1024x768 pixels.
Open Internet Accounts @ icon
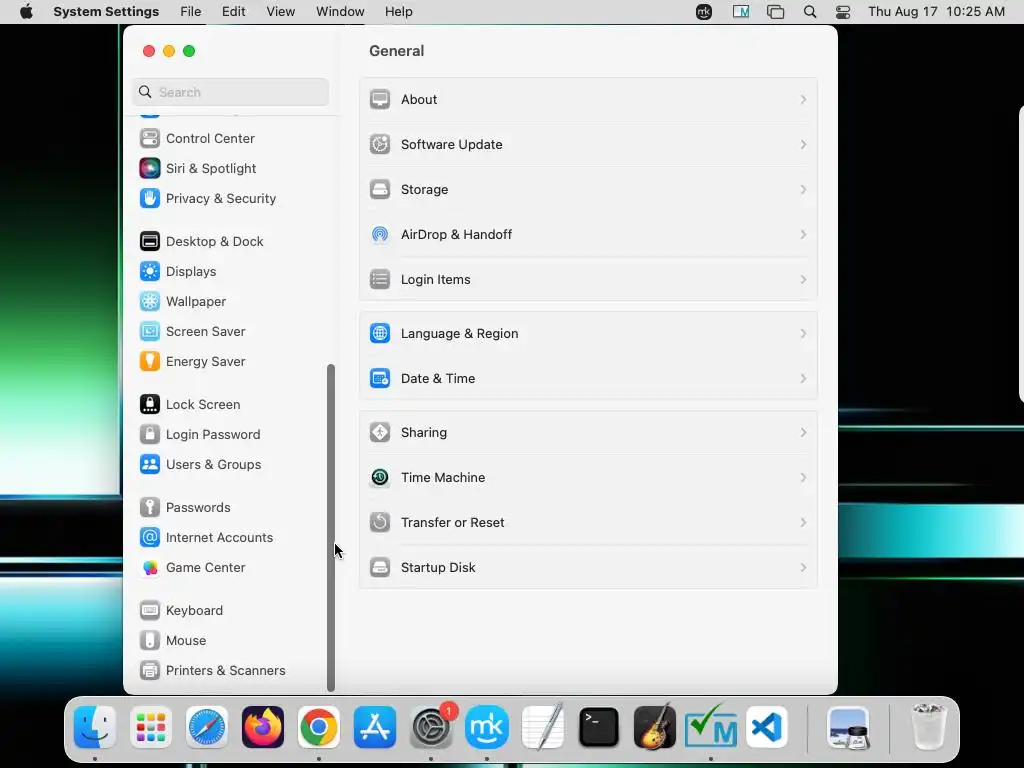tap(150, 538)
